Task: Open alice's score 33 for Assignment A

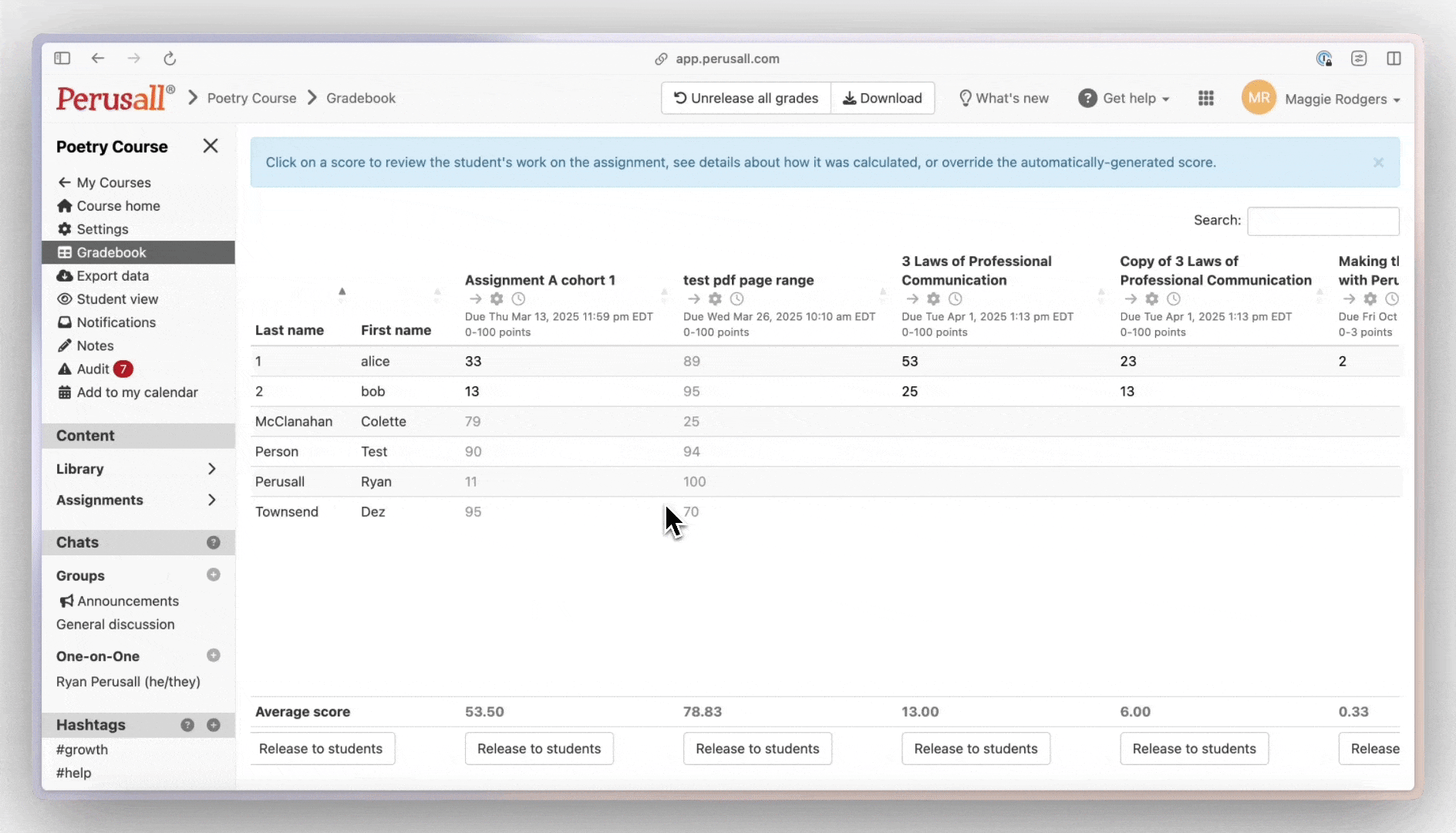Action: (x=473, y=361)
